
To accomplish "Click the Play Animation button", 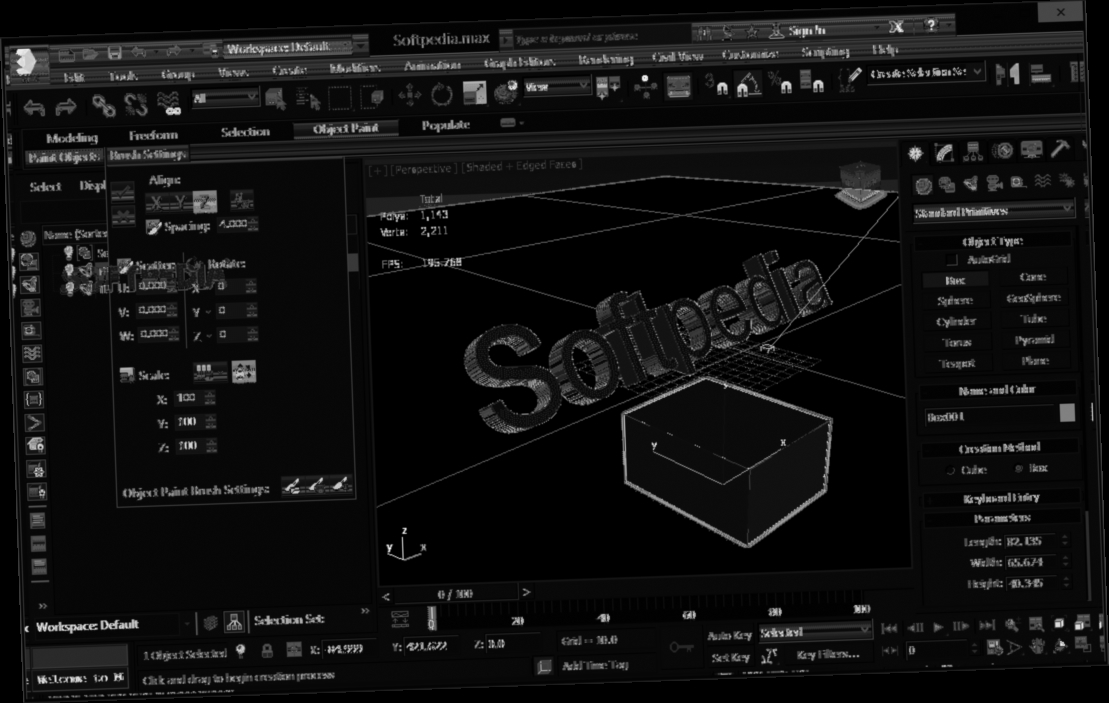I will [939, 627].
